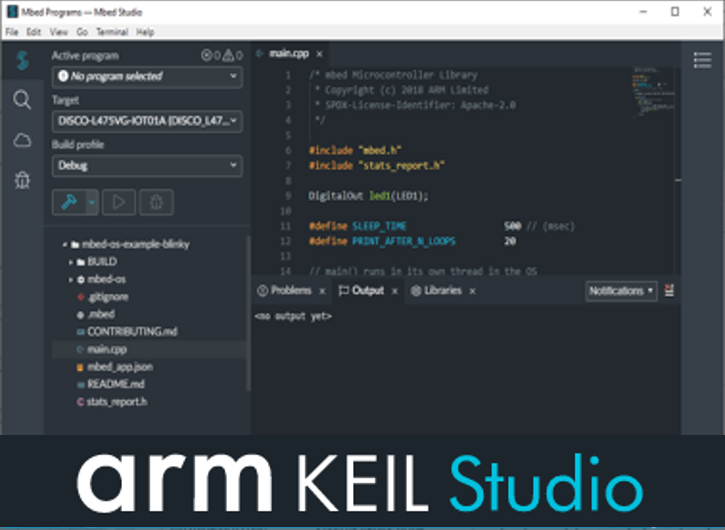Collapse the mbed-os-example-blinky folder
Image resolution: width=725 pixels, height=530 pixels.
click(65, 244)
